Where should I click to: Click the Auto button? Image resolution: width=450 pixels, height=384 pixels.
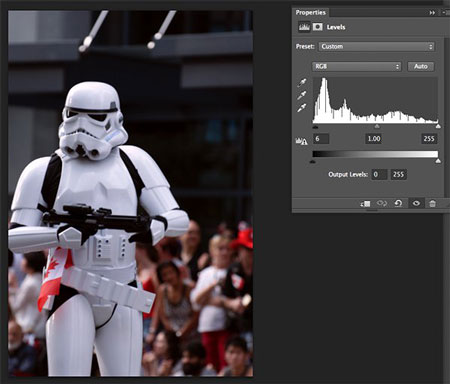(x=421, y=66)
